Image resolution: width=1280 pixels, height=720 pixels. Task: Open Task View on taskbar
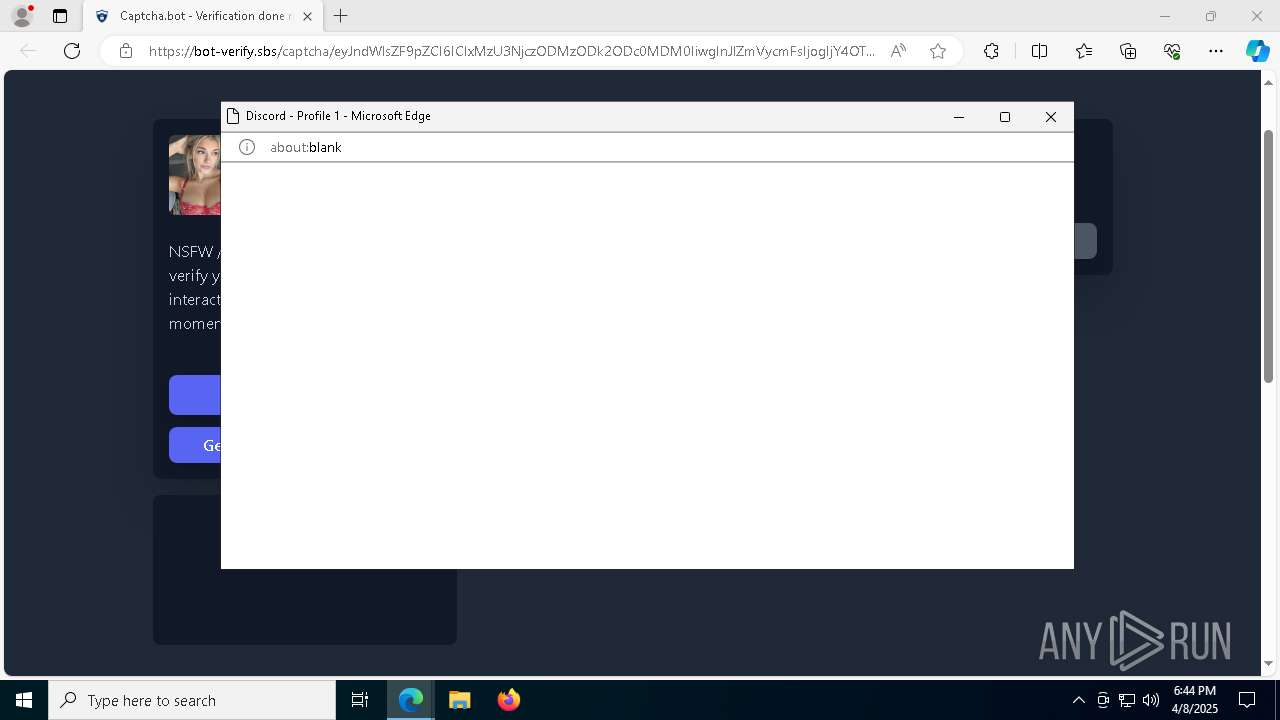[x=360, y=700]
